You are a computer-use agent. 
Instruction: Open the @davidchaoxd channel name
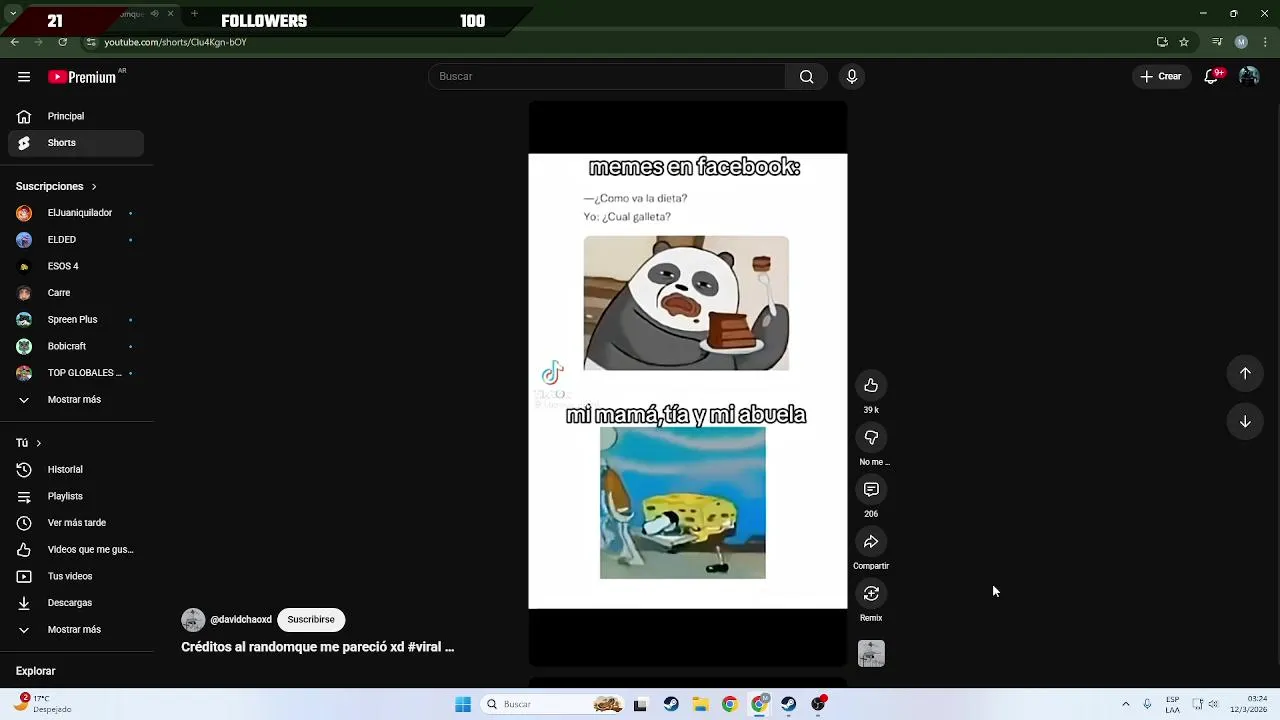click(241, 620)
